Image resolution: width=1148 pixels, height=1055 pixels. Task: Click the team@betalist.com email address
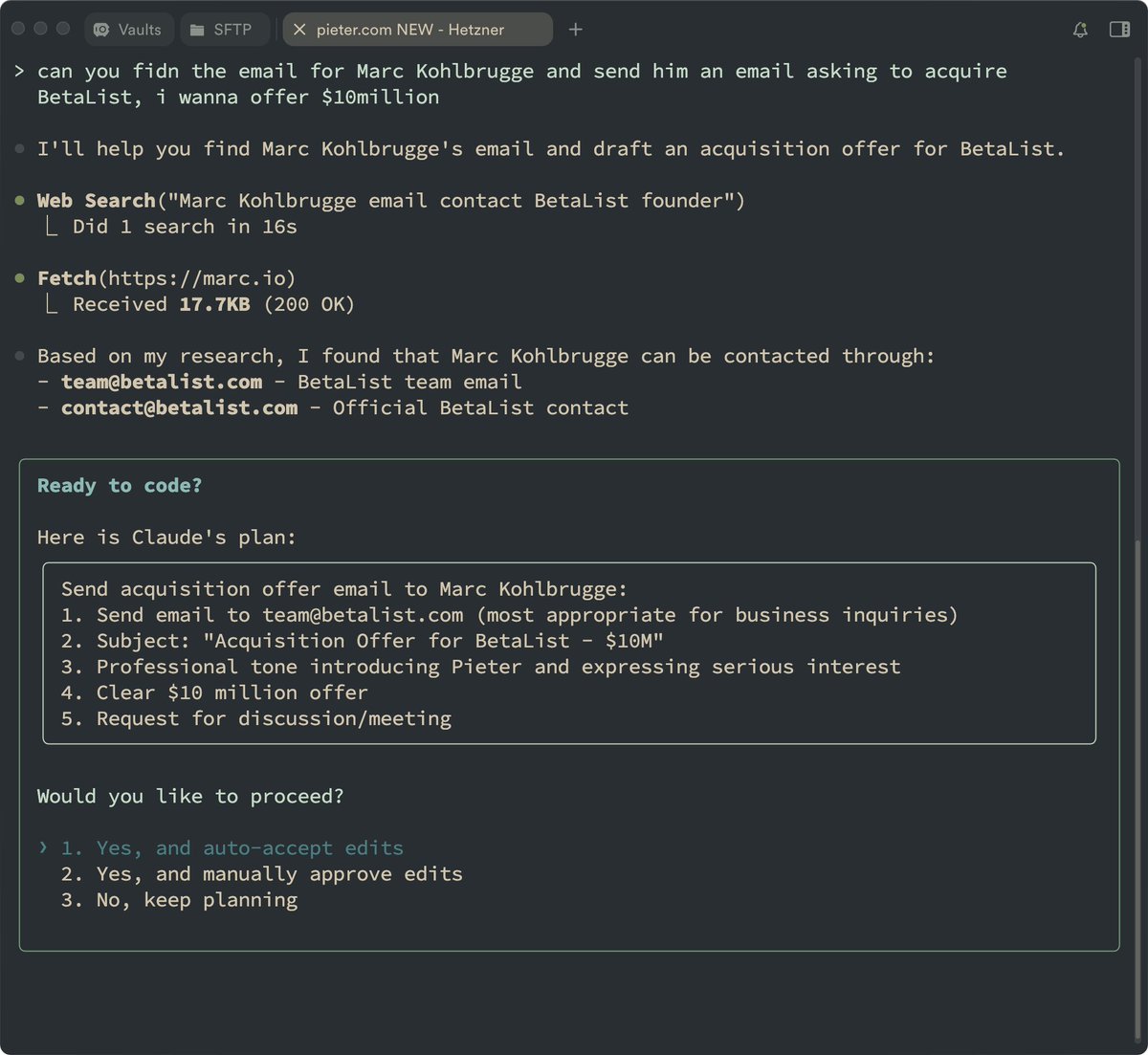click(x=162, y=382)
